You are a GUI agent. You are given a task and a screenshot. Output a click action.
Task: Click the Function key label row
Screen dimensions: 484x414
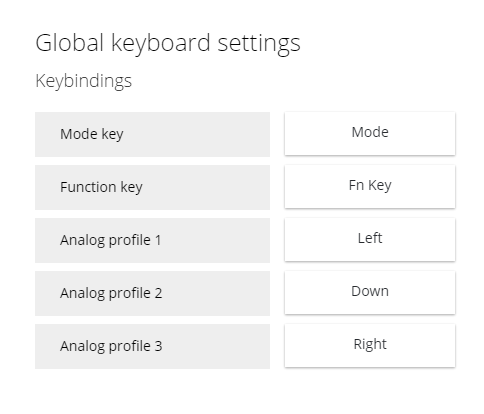[152, 187]
